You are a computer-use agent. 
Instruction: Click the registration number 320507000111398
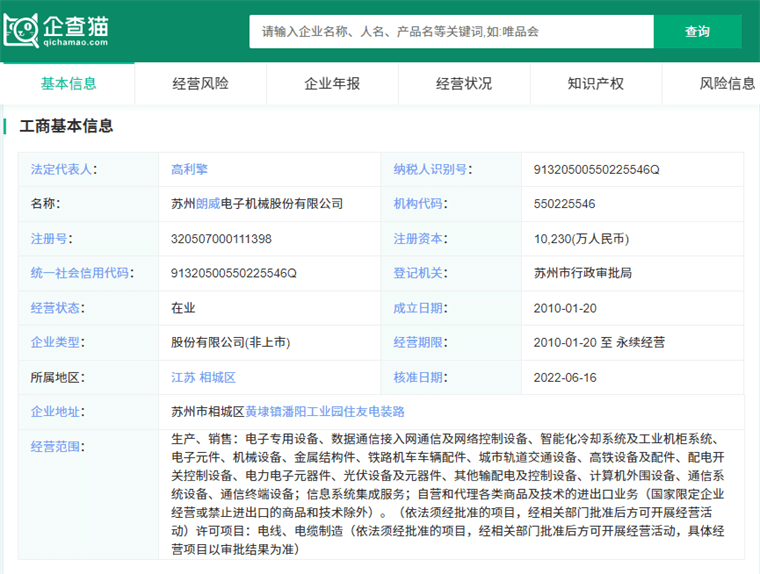221,239
